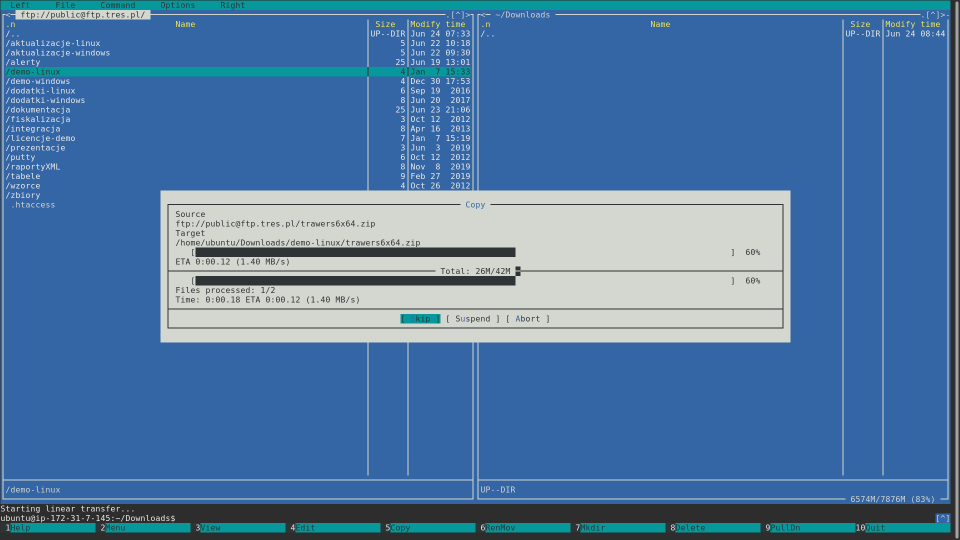Screen dimensions: 960x540
Task: Abort the copy operation
Action: coord(528,319)
